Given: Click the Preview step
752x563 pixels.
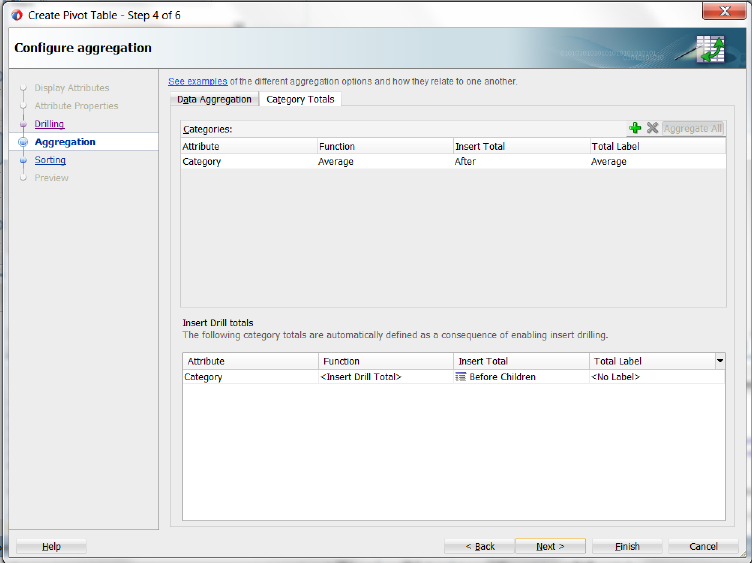Looking at the screenshot, I should coord(51,178).
